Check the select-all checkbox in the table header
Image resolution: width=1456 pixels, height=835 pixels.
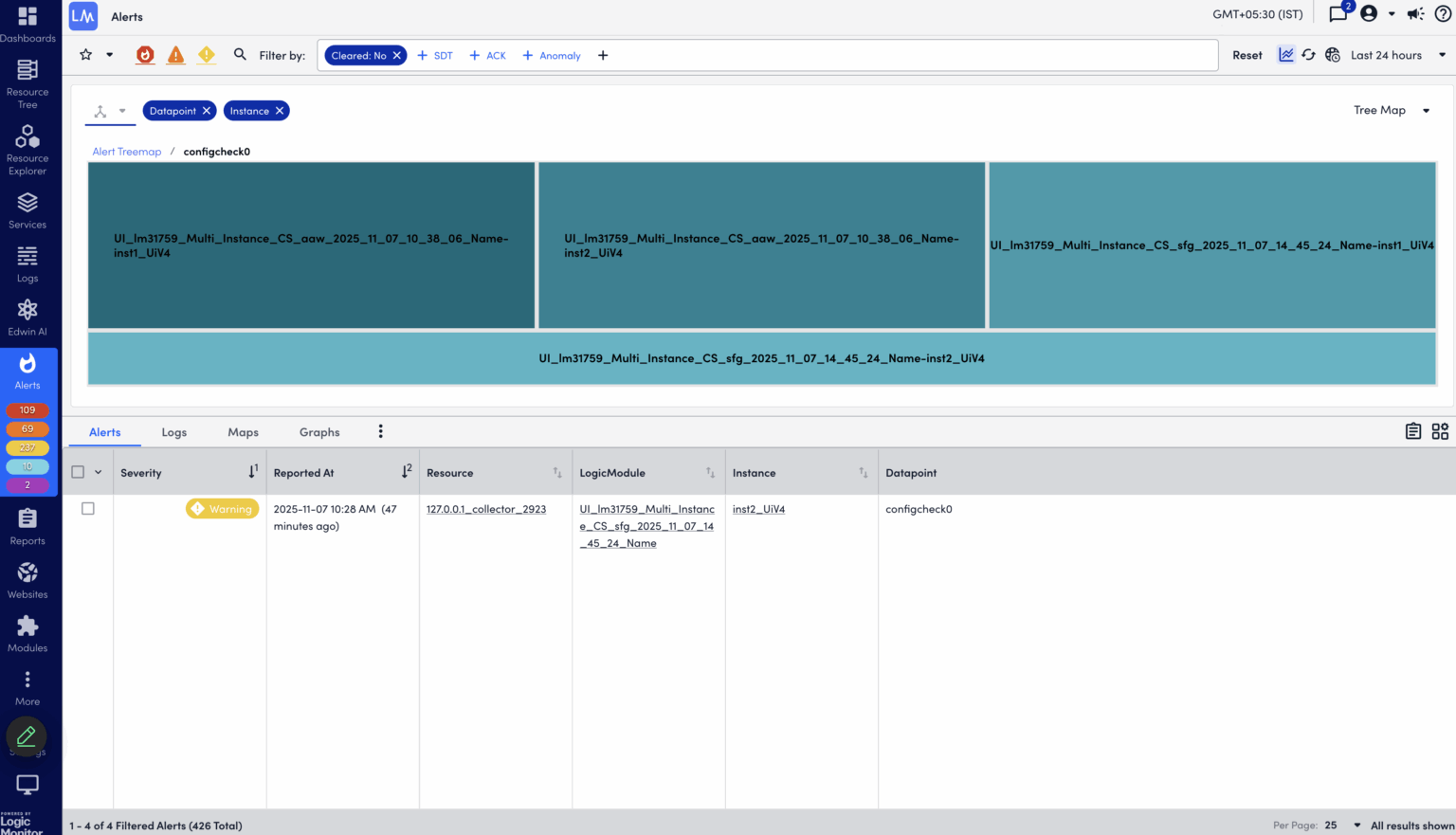click(79, 471)
